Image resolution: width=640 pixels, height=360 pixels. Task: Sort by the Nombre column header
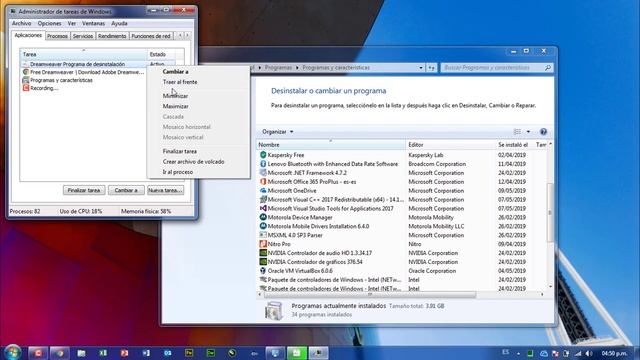pyautogui.click(x=331, y=145)
